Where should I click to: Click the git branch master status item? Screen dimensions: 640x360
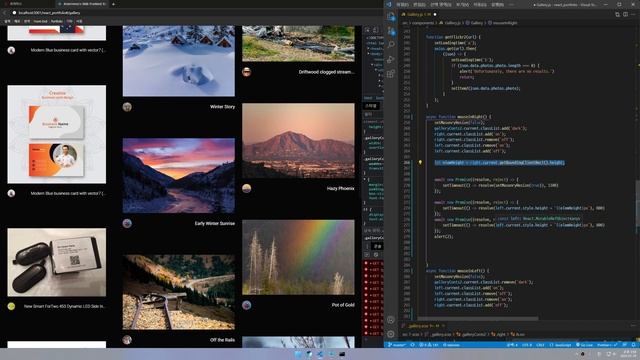click(x=397, y=345)
